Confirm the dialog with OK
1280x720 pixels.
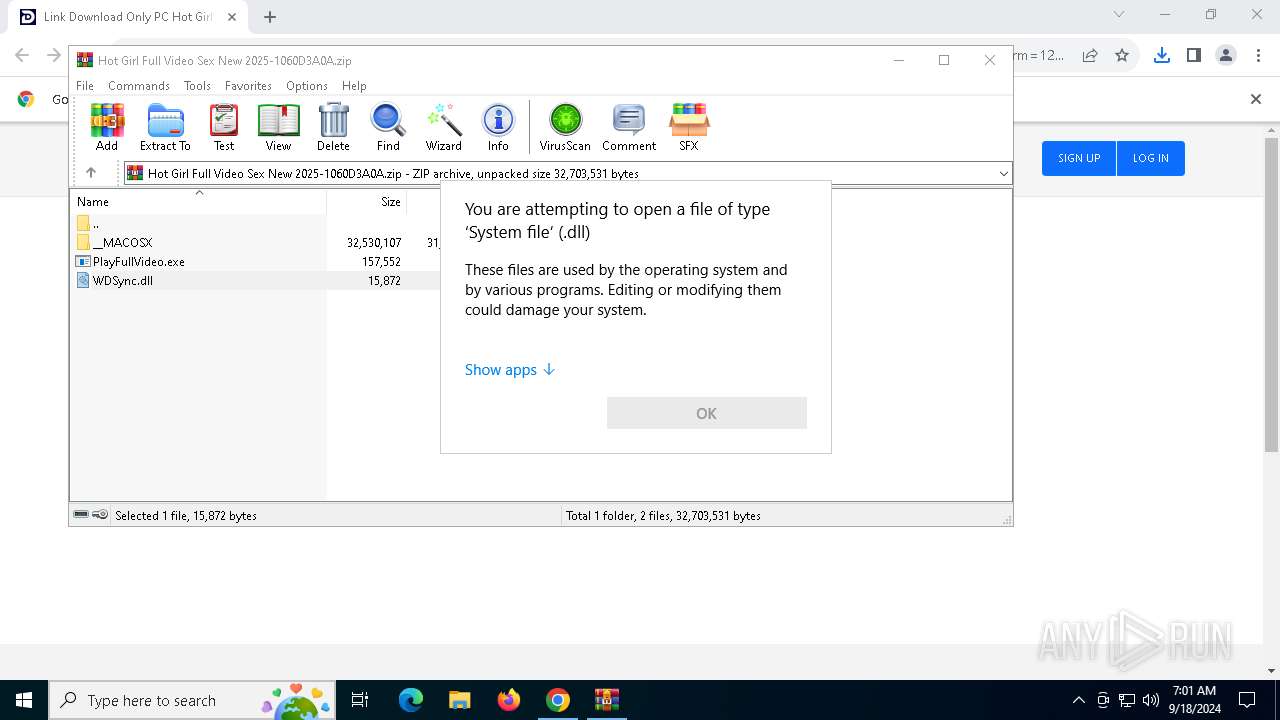coord(707,413)
